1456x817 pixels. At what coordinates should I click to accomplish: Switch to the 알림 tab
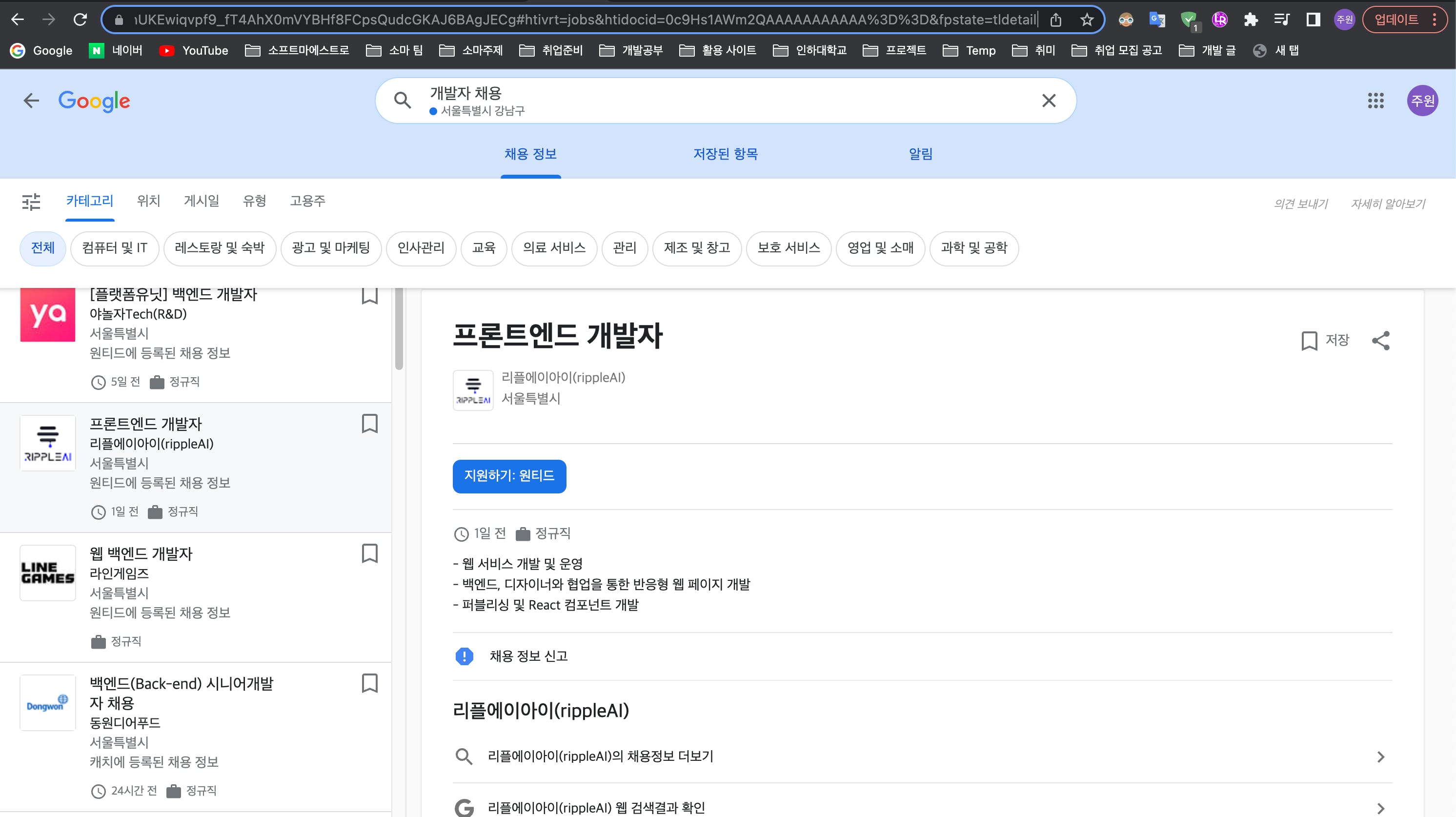(920, 154)
